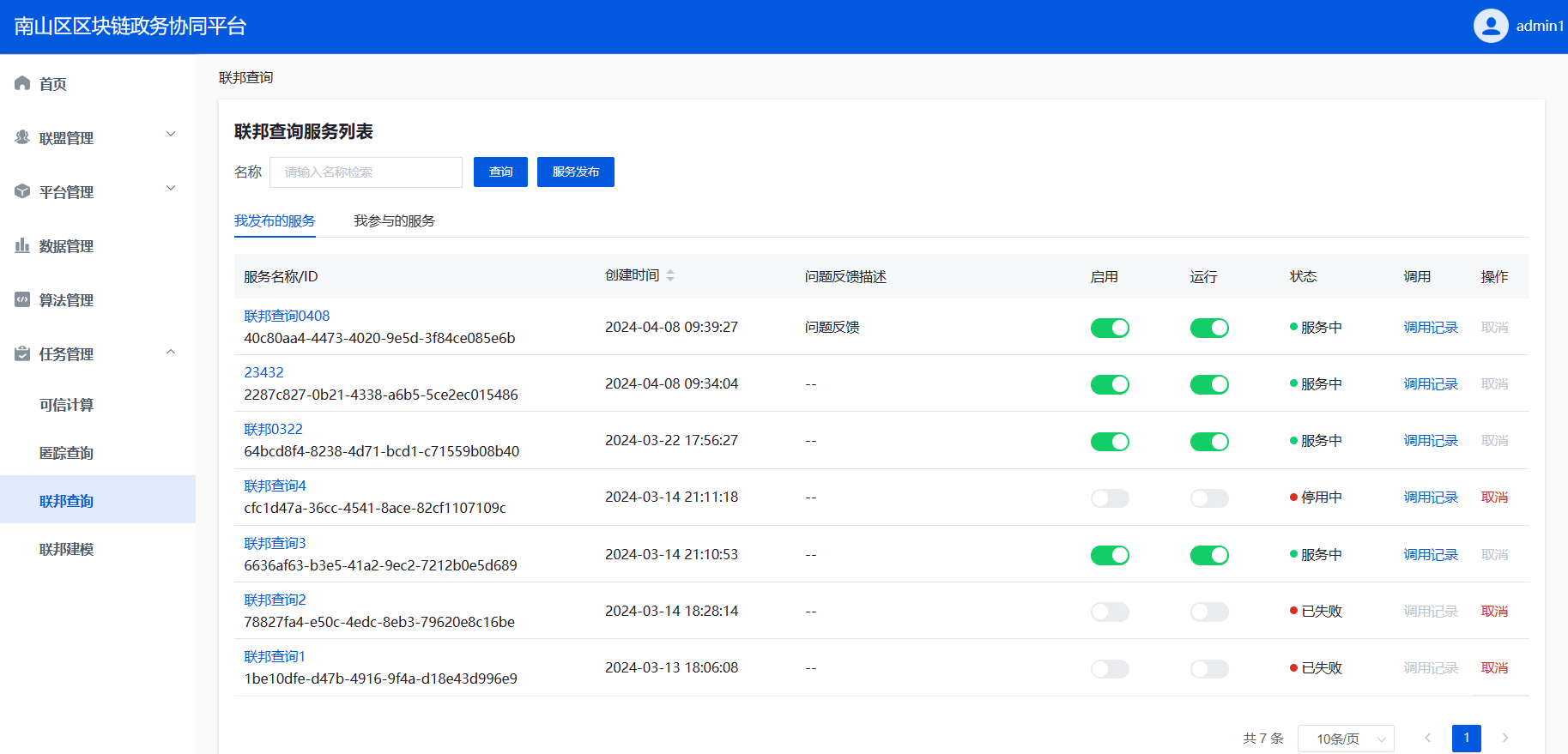1568x754 pixels.
Task: Click admin1 username in header
Action: pos(1540,26)
